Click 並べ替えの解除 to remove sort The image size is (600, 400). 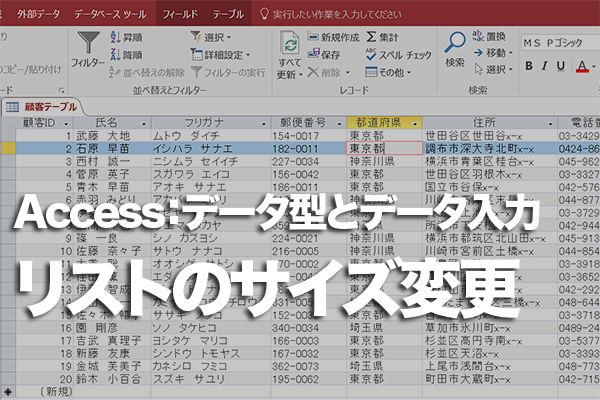(147, 72)
